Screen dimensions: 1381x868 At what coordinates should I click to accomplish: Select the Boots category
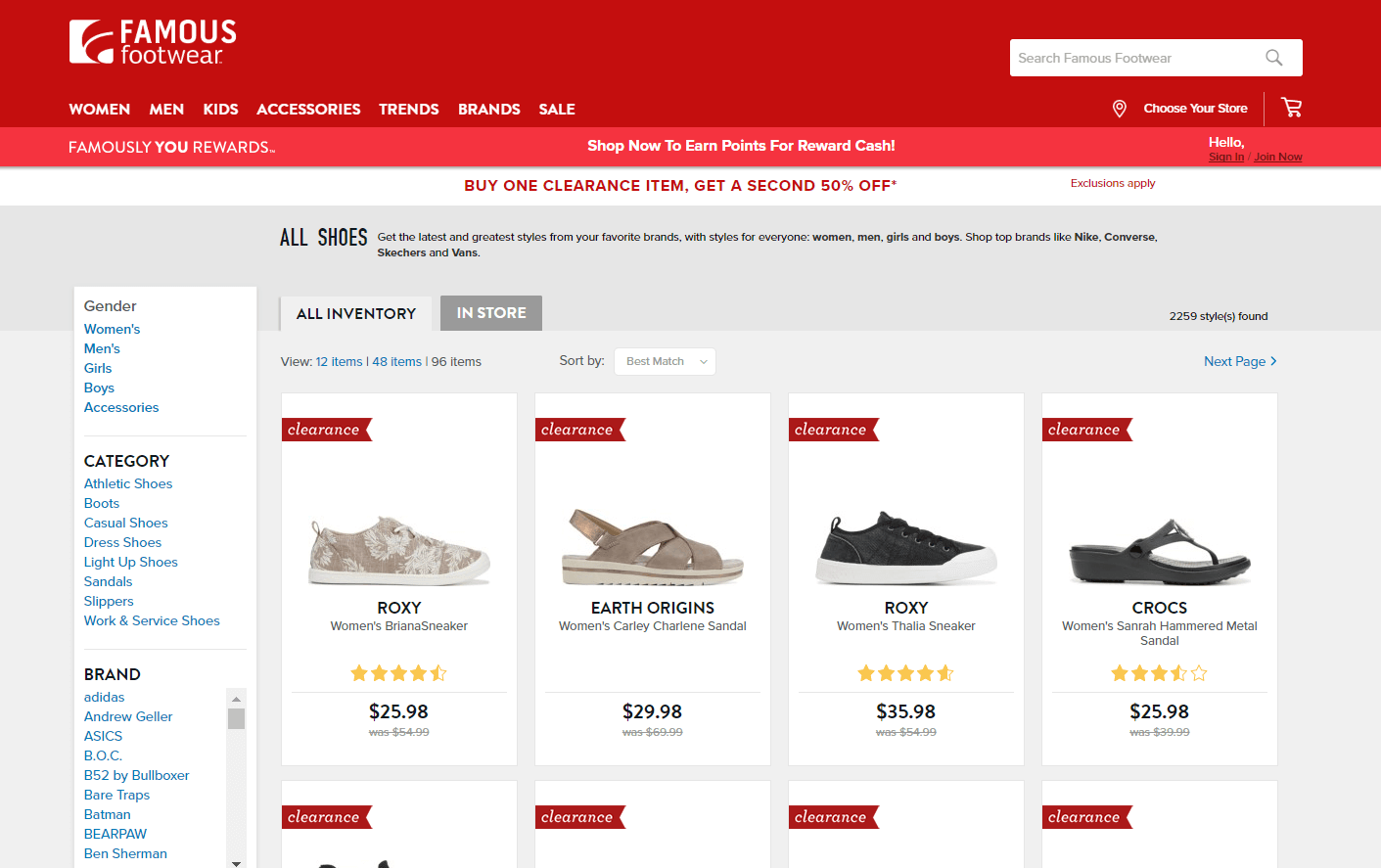point(102,503)
